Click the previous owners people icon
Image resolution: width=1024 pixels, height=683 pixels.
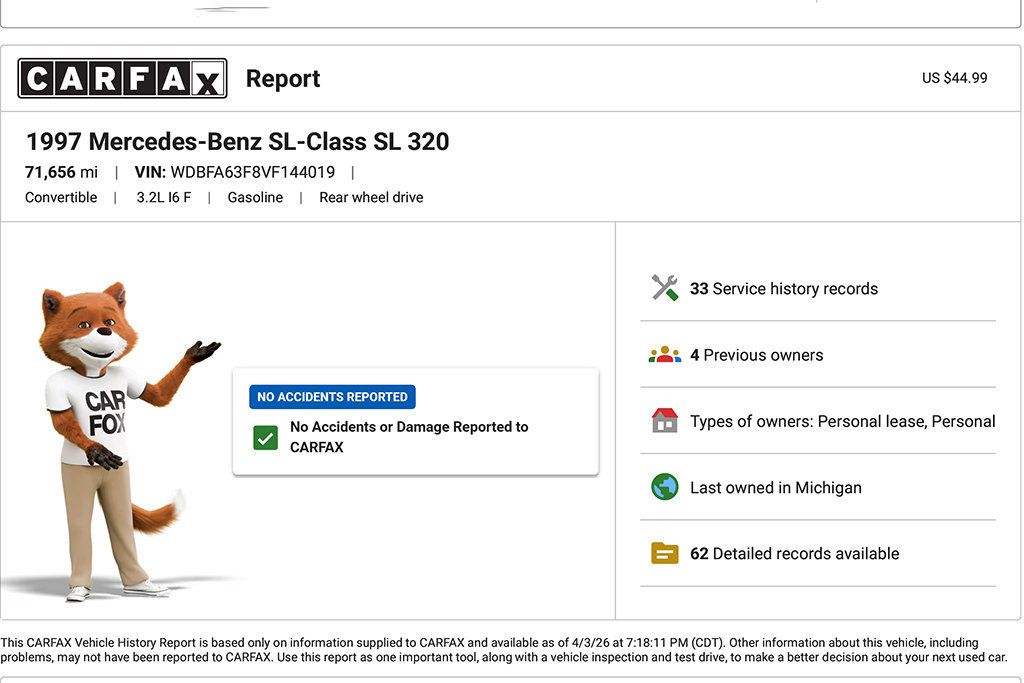click(664, 355)
